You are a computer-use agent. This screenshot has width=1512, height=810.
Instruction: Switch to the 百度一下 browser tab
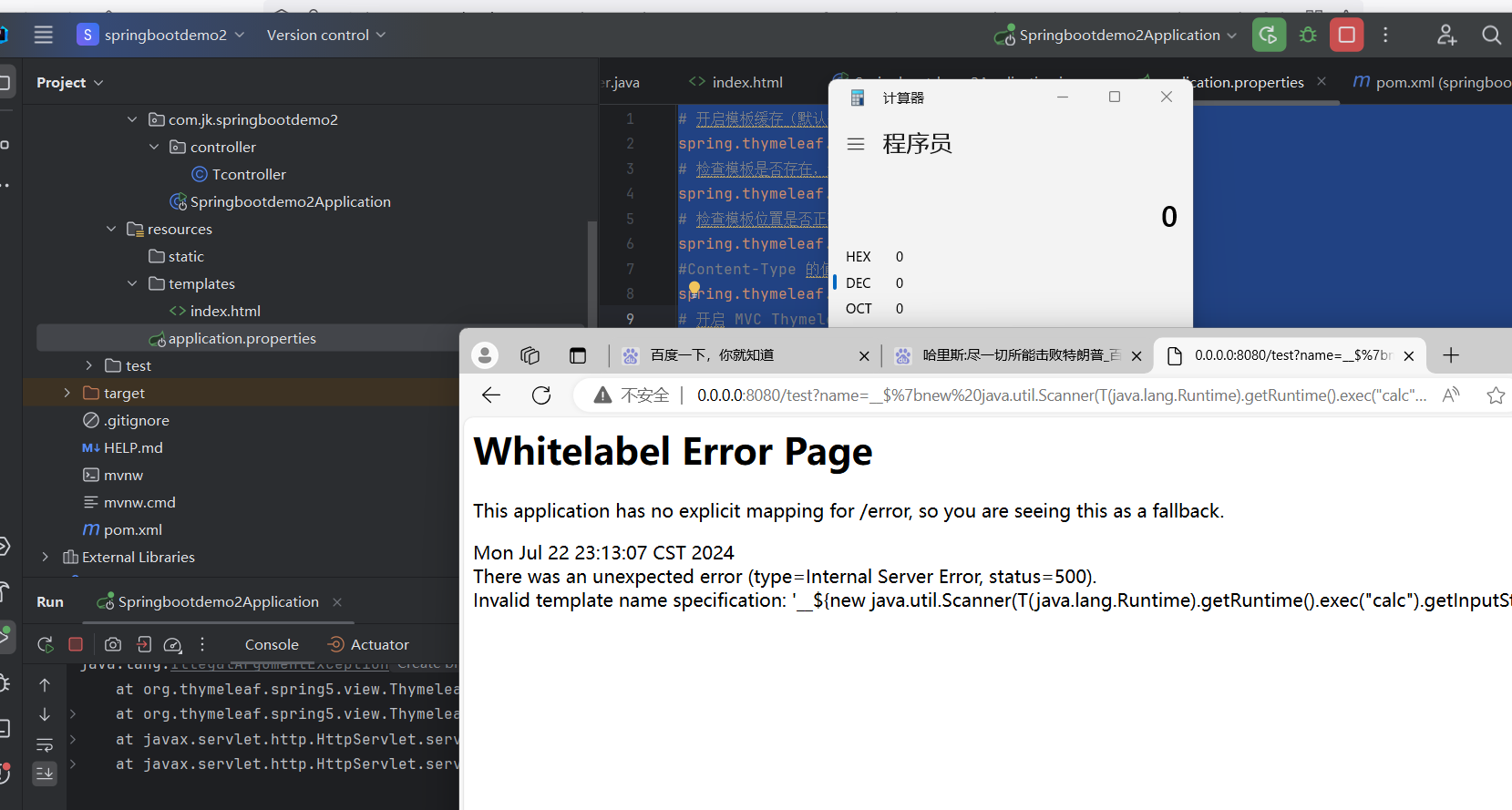tap(745, 355)
